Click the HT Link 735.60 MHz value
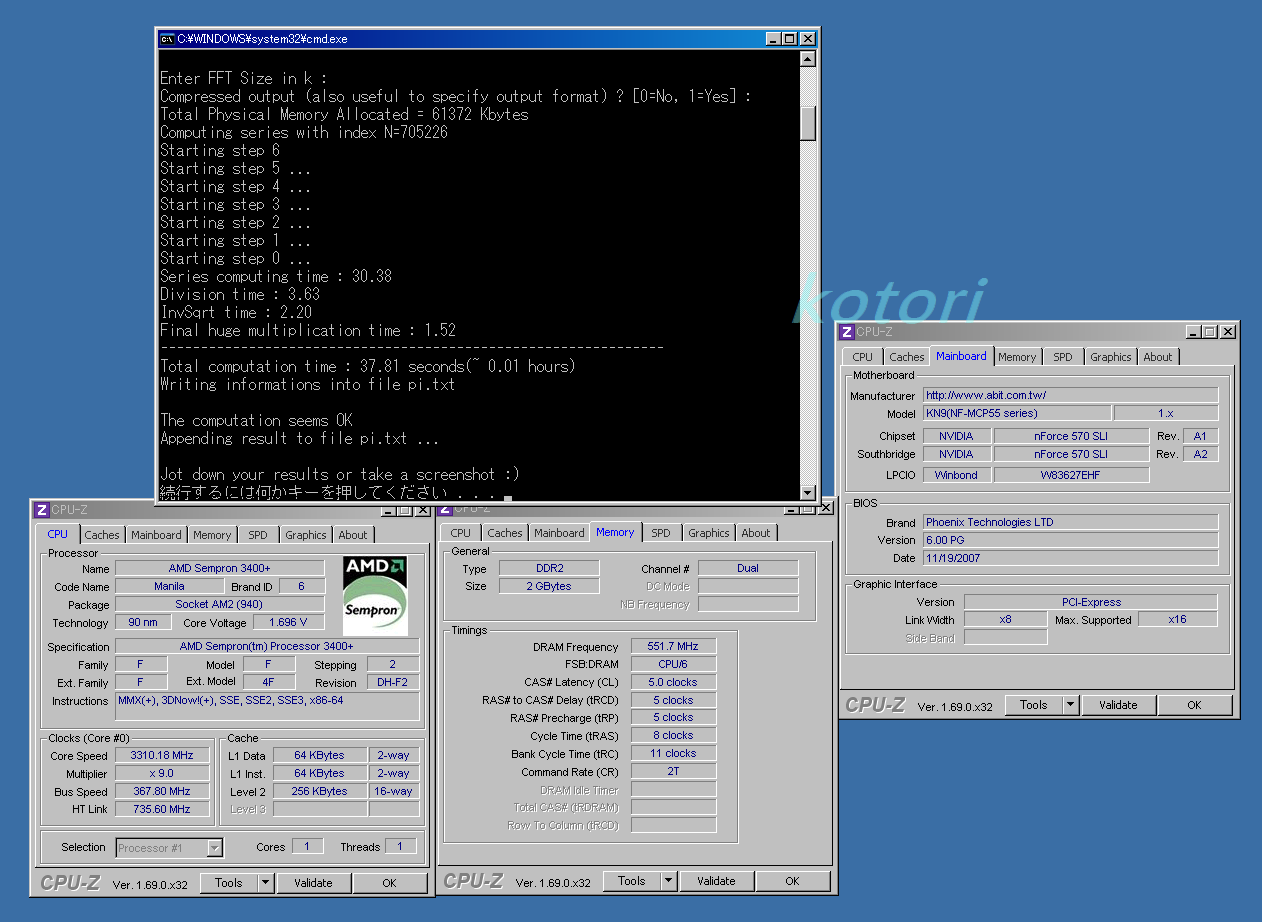The height and width of the screenshot is (922, 1262). 163,809
